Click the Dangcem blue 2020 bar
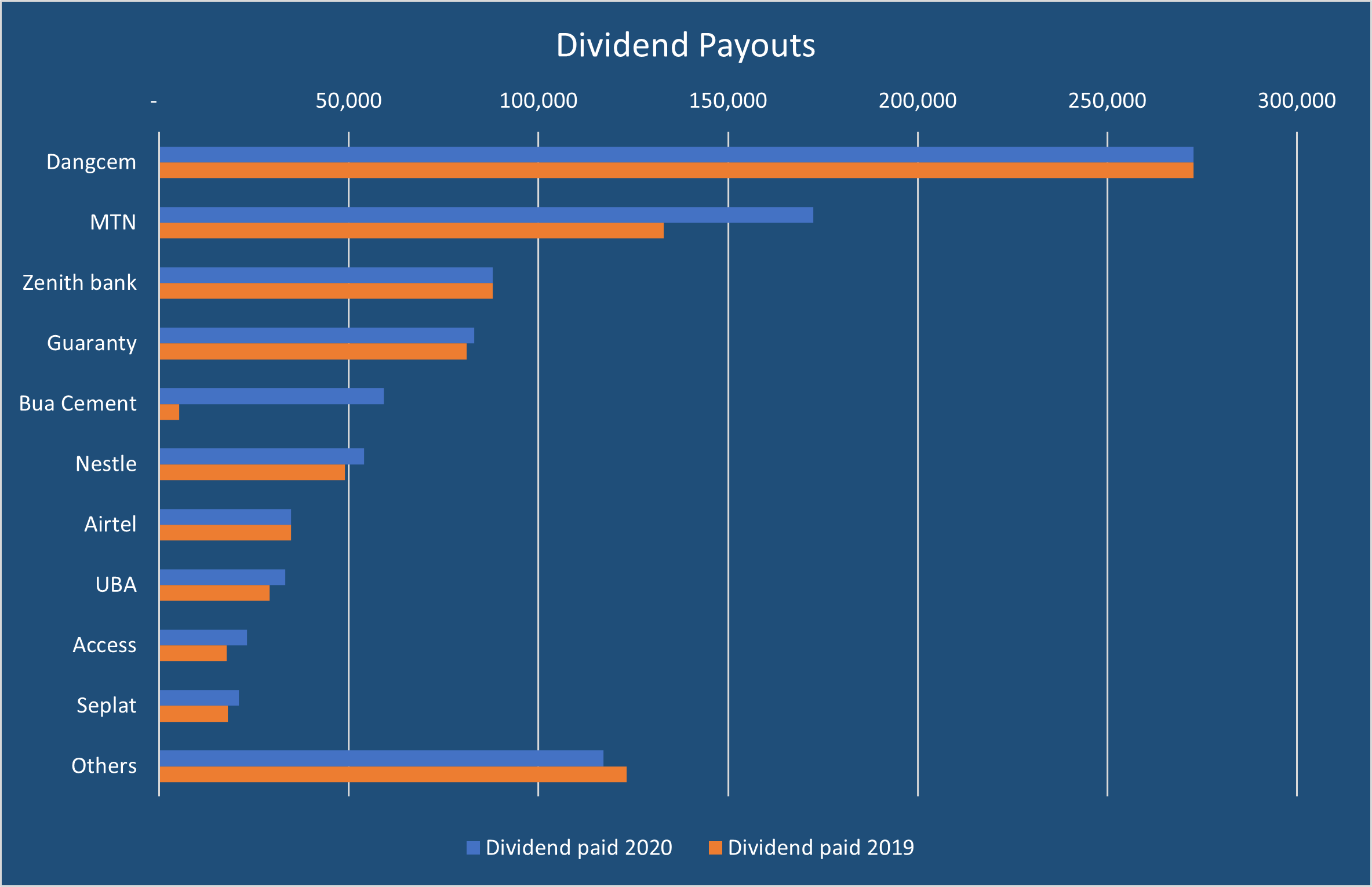This screenshot has height=887, width=1372. (676, 154)
